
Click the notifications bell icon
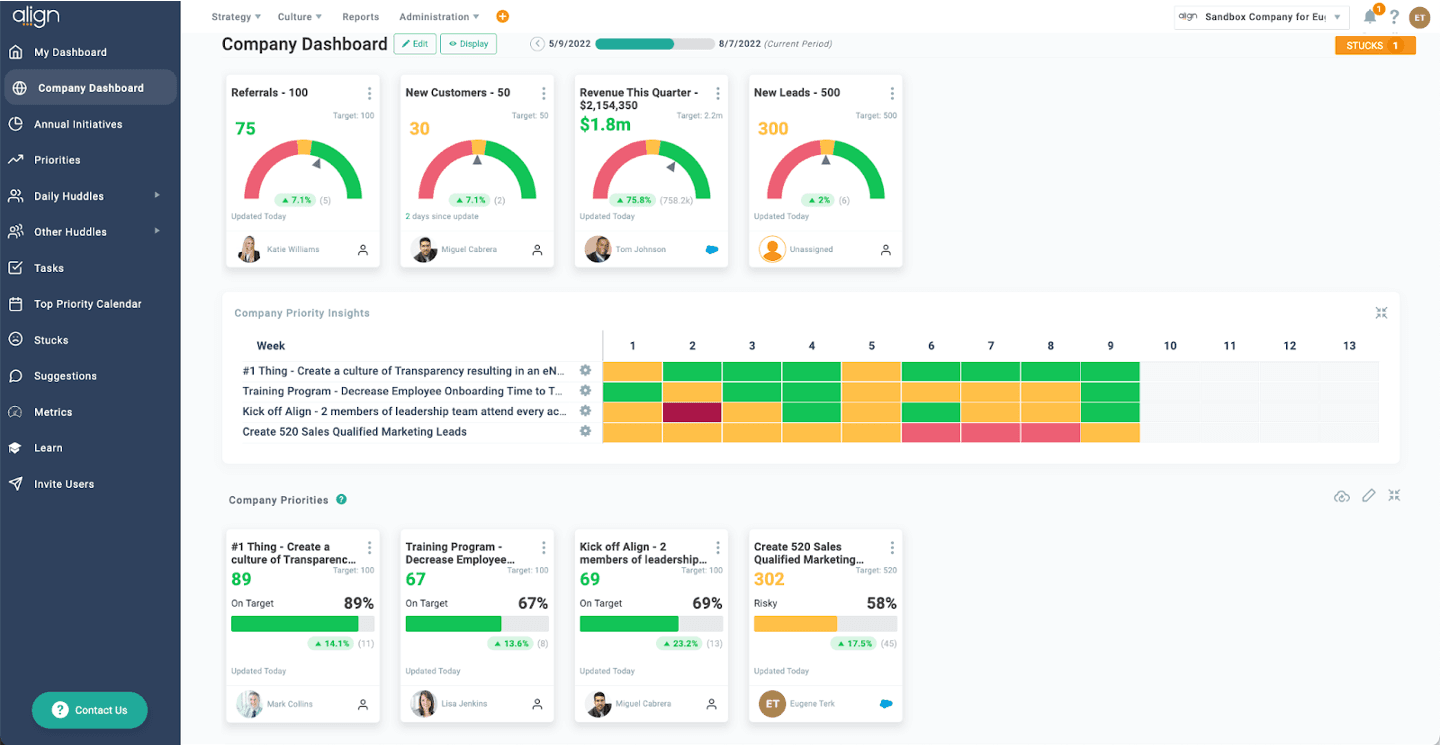pos(1370,17)
